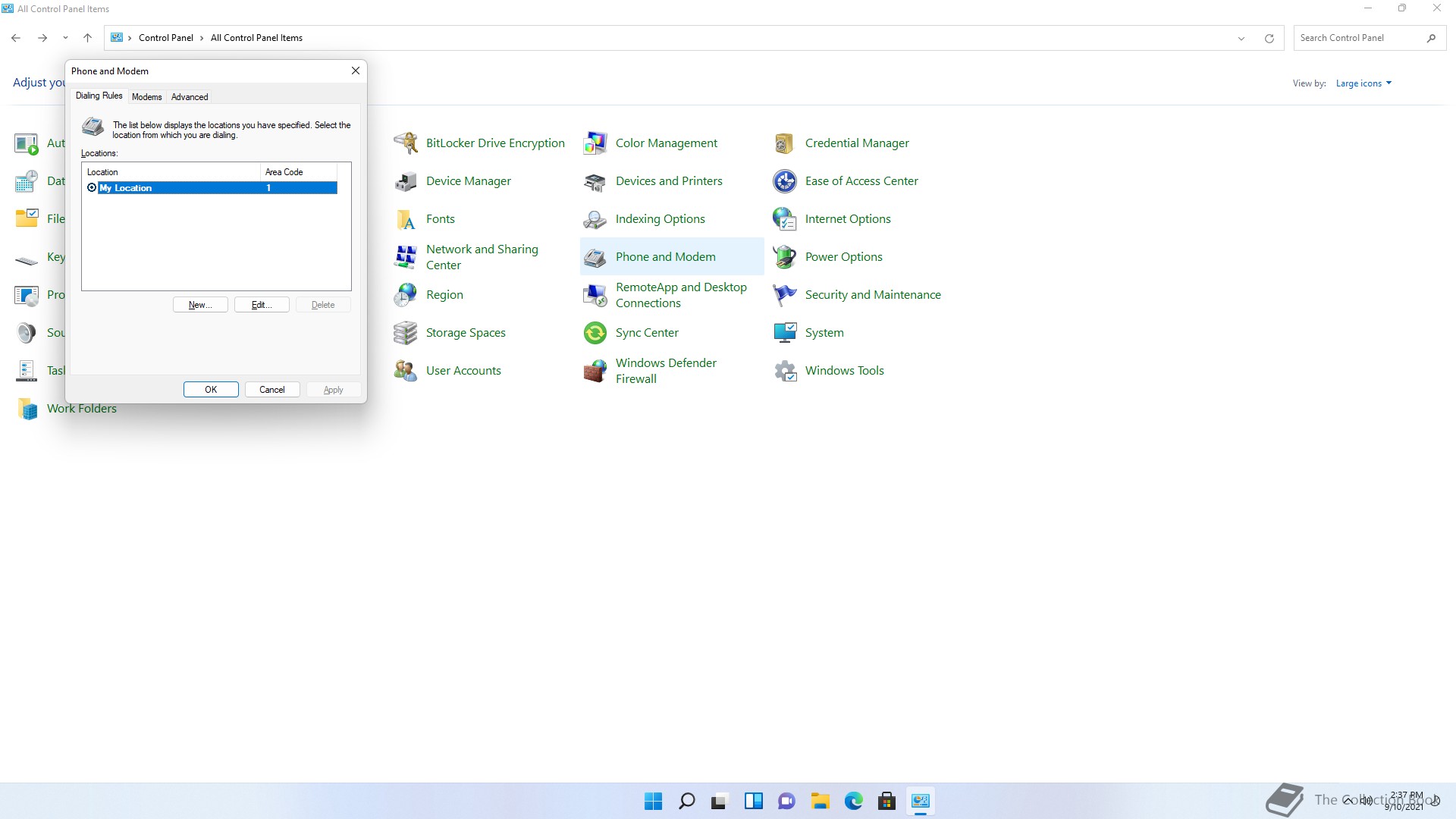Click the Network and Sharing Center text link

click(x=482, y=257)
